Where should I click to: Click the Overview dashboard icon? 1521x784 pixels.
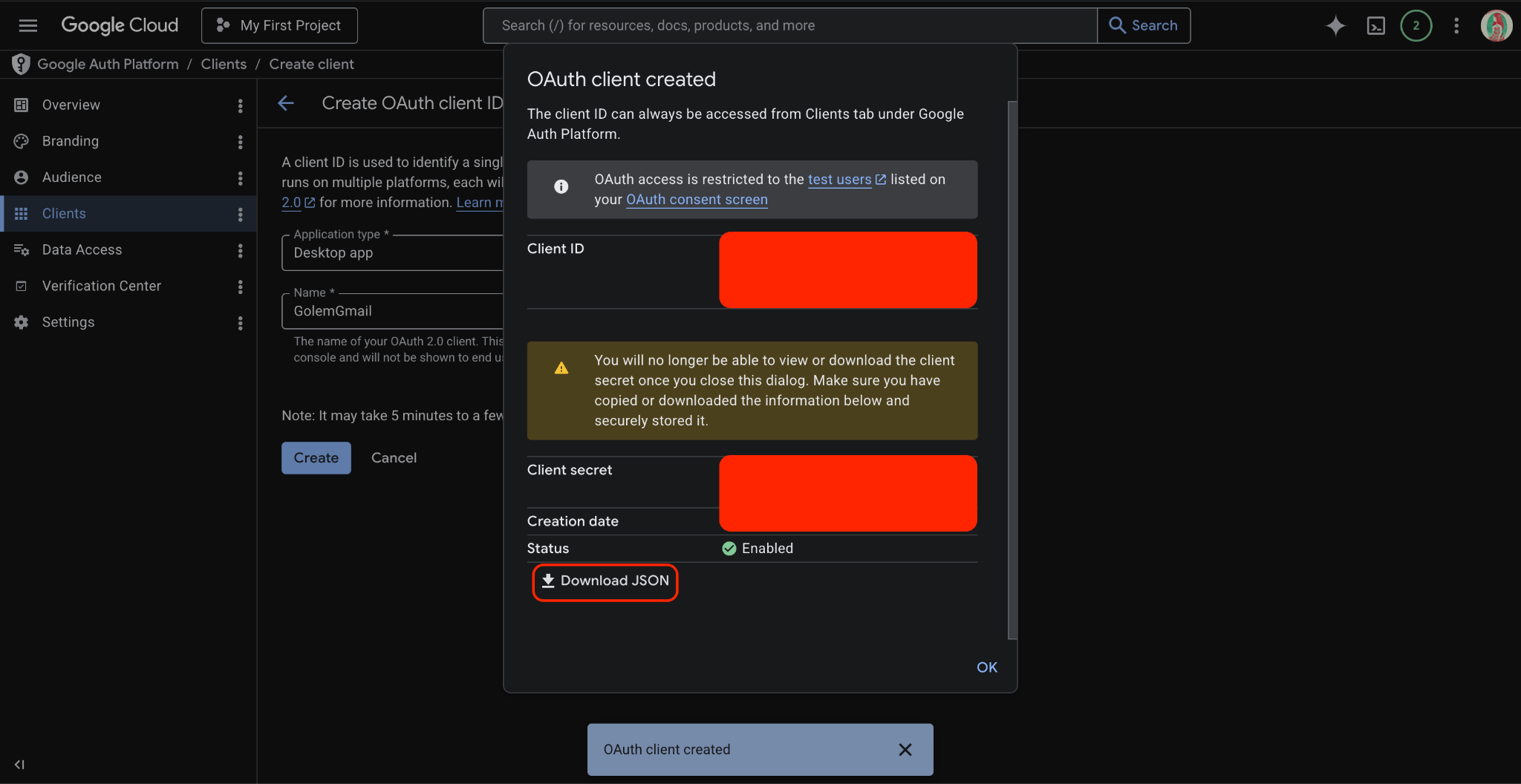point(21,105)
